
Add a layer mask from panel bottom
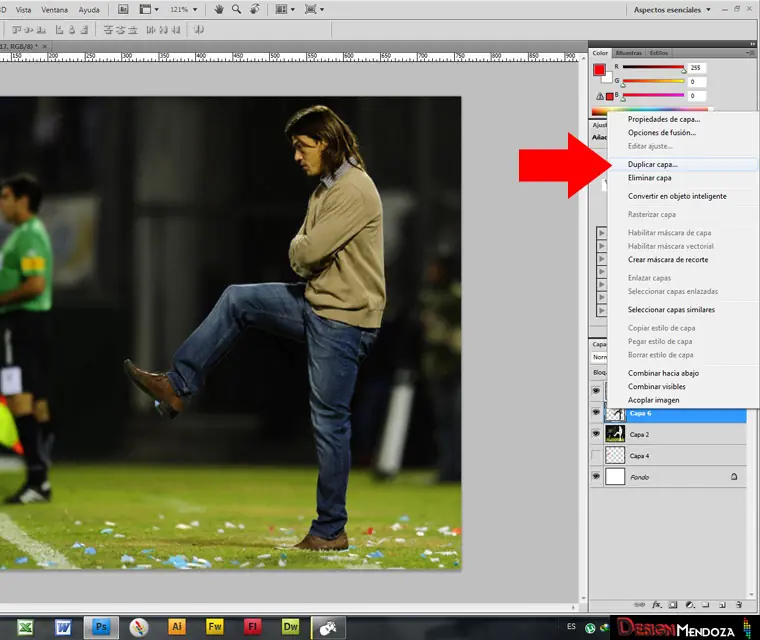click(x=673, y=605)
